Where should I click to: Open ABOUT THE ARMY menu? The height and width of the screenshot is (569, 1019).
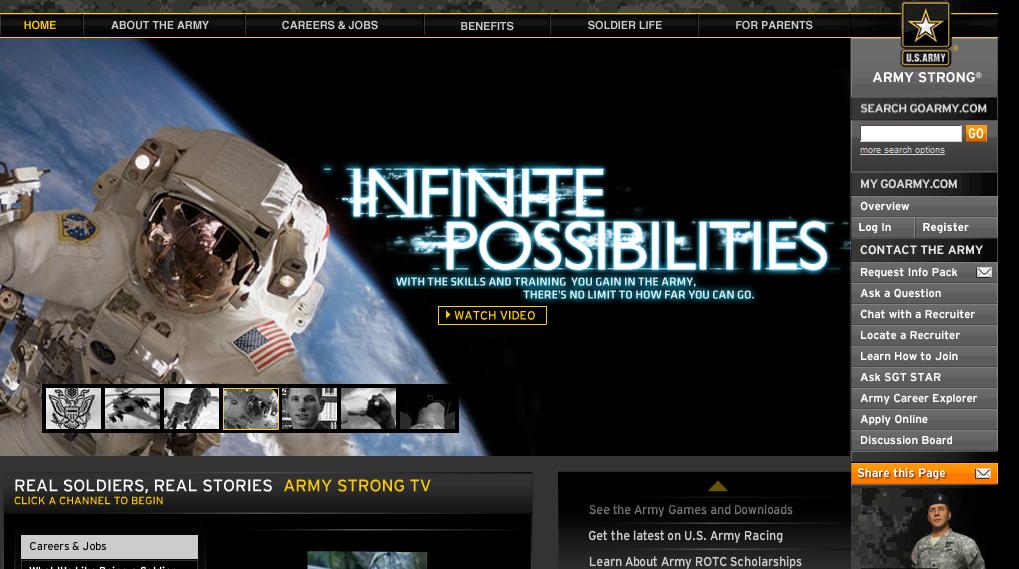(160, 25)
